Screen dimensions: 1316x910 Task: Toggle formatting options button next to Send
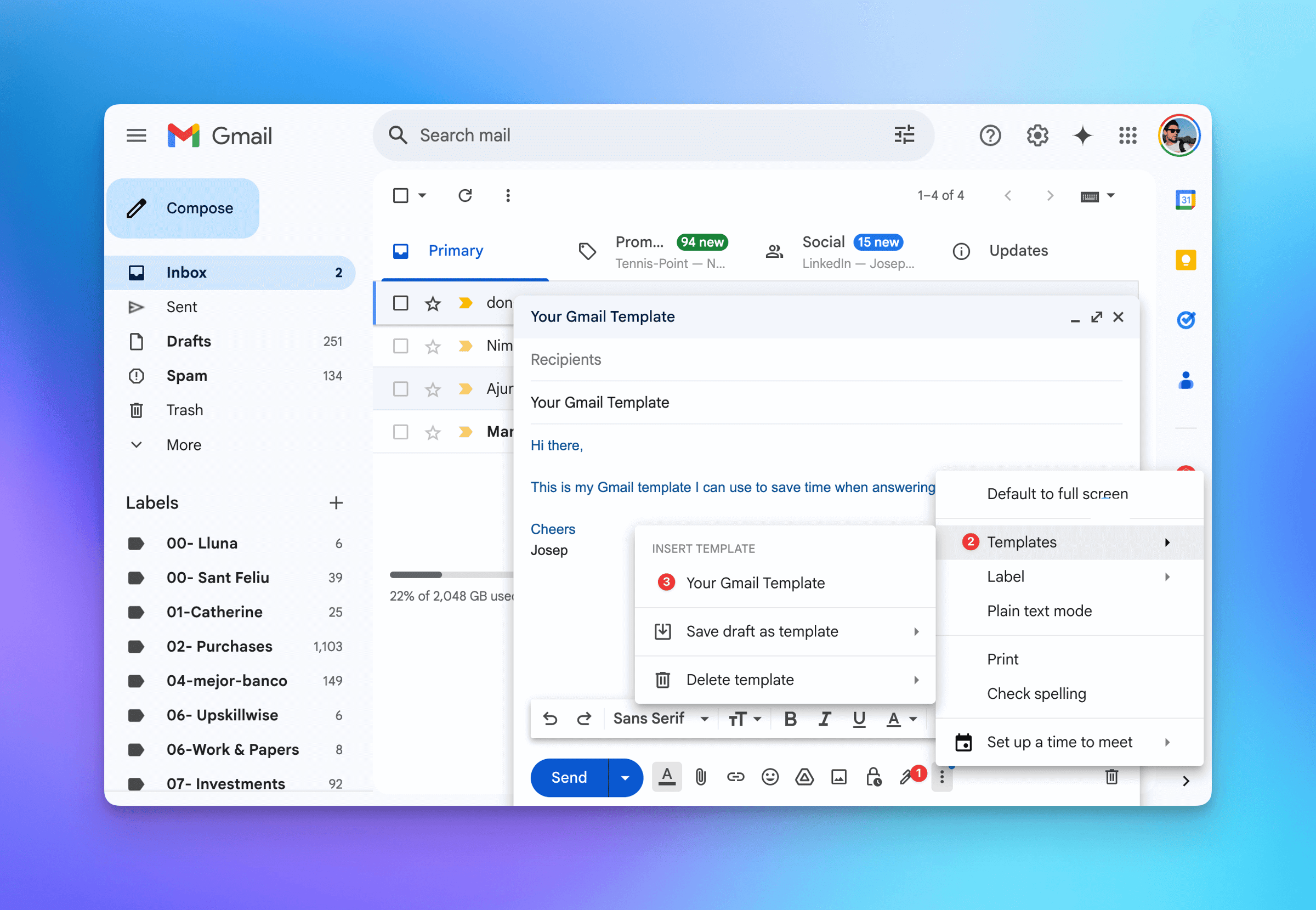point(667,777)
